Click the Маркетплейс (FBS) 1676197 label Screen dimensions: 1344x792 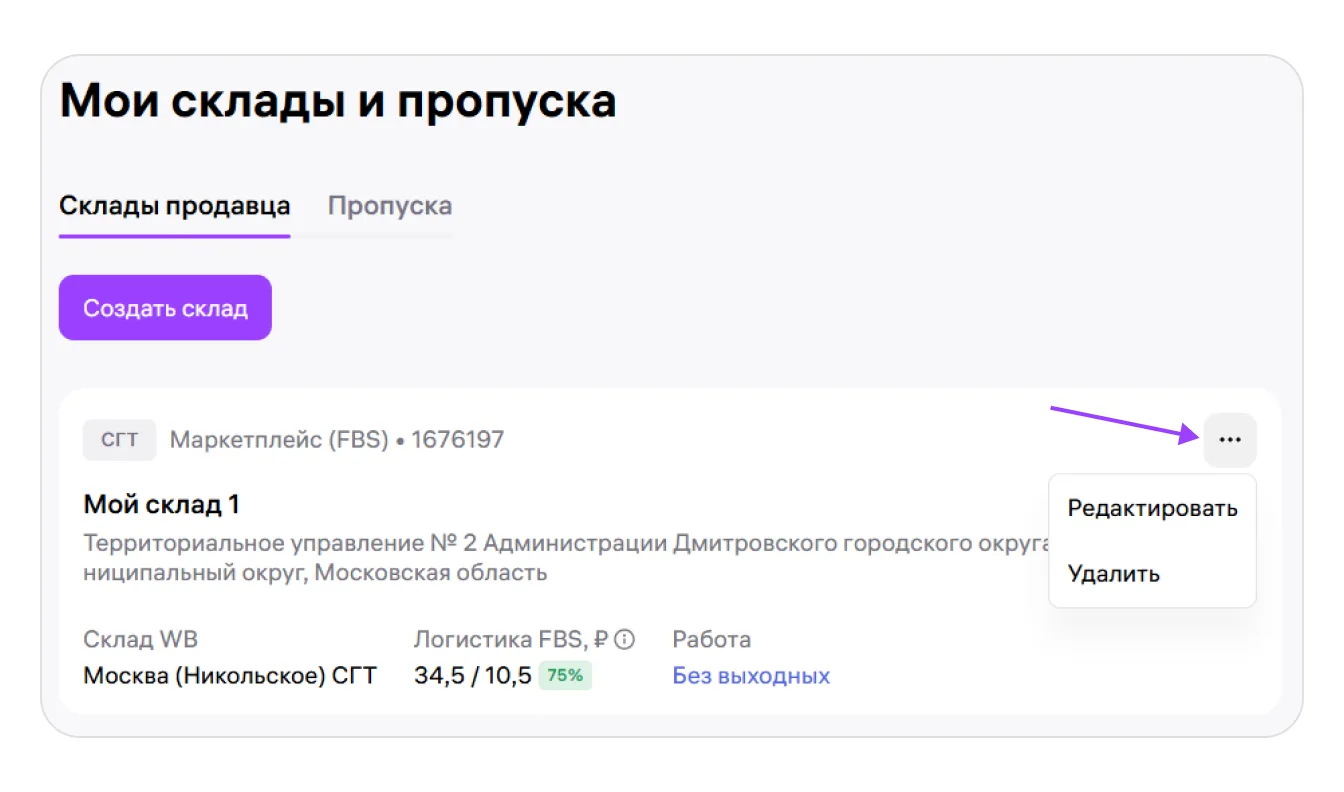click(x=337, y=440)
